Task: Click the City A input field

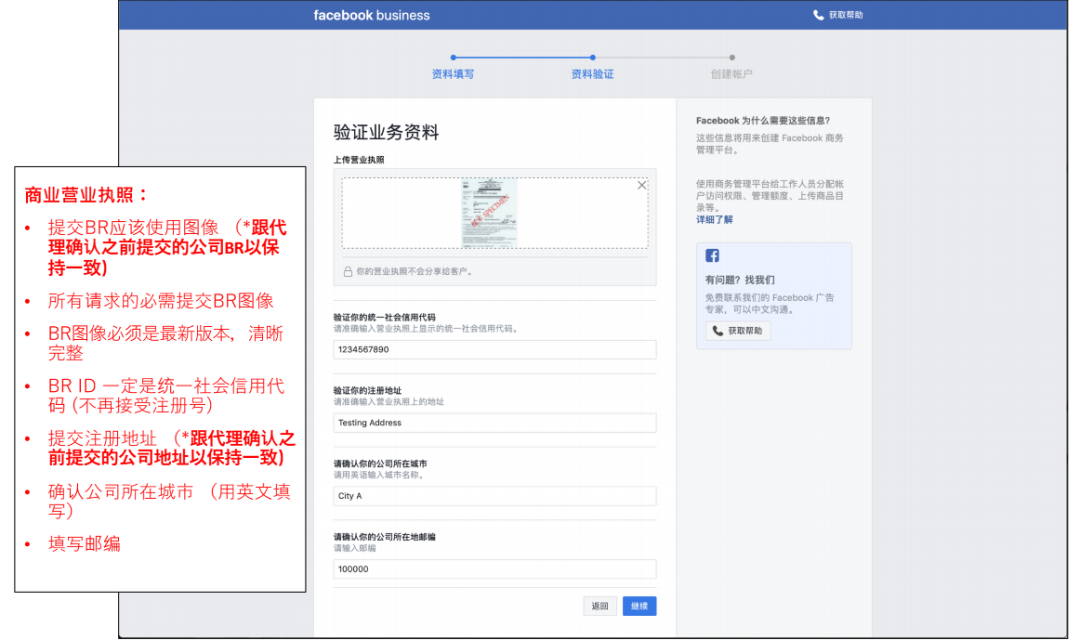Action: pos(495,495)
